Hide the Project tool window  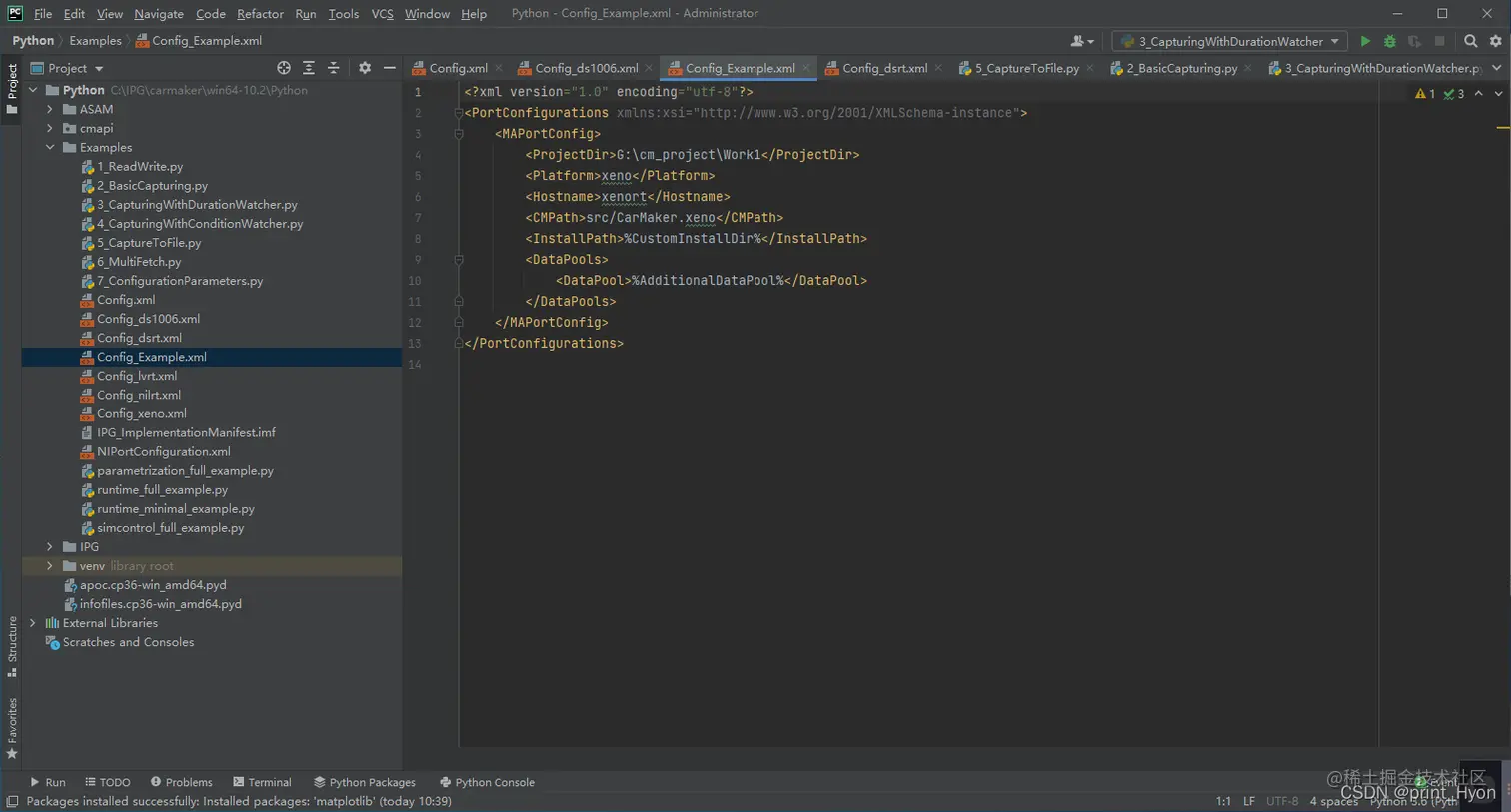pos(390,68)
